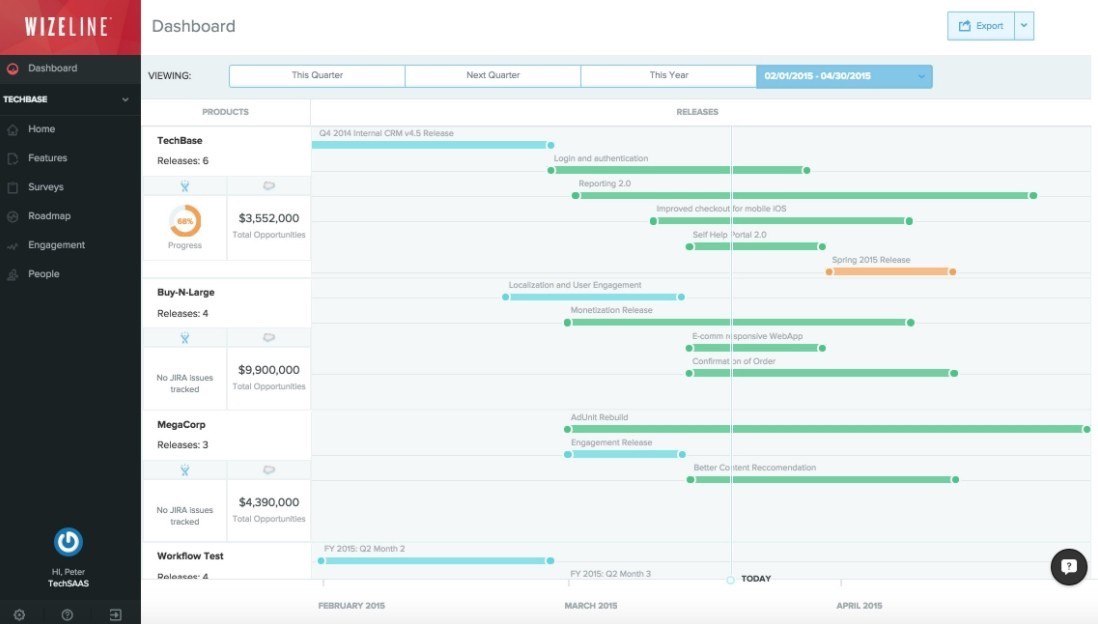The image size is (1098, 624).
Task: Open the custom date range dropdown
Action: [x=844, y=76]
